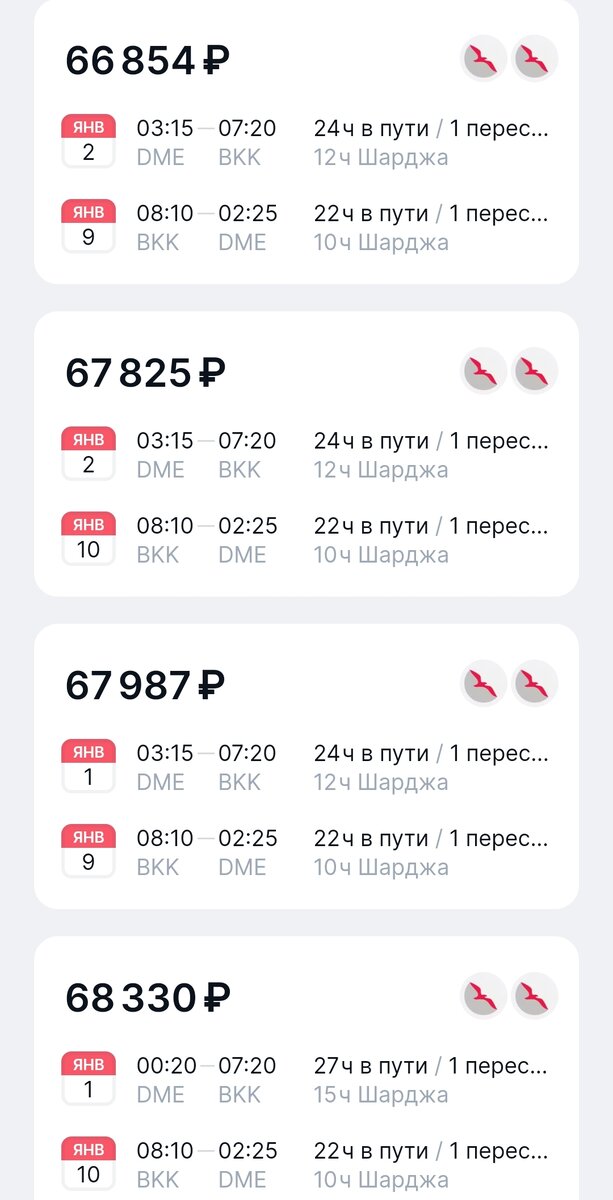Click the airline bird logo on the 67 825 ₽ card
Viewport: 613px width, 1200px height.
(483, 371)
